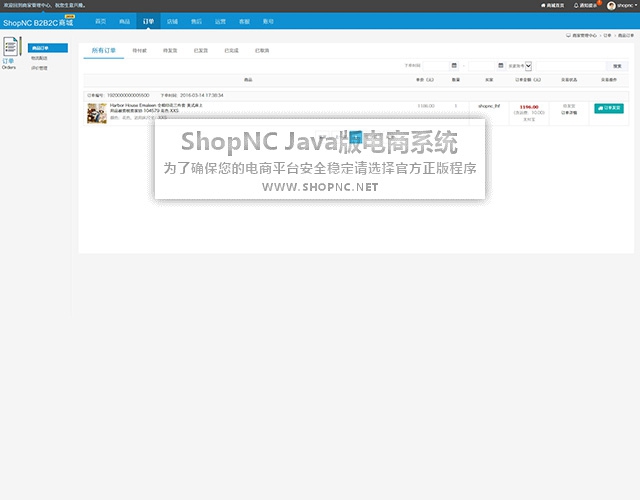The height and width of the screenshot is (500, 640).
Task: Select the second sidebar item under 商品订单
Action: click(40, 58)
